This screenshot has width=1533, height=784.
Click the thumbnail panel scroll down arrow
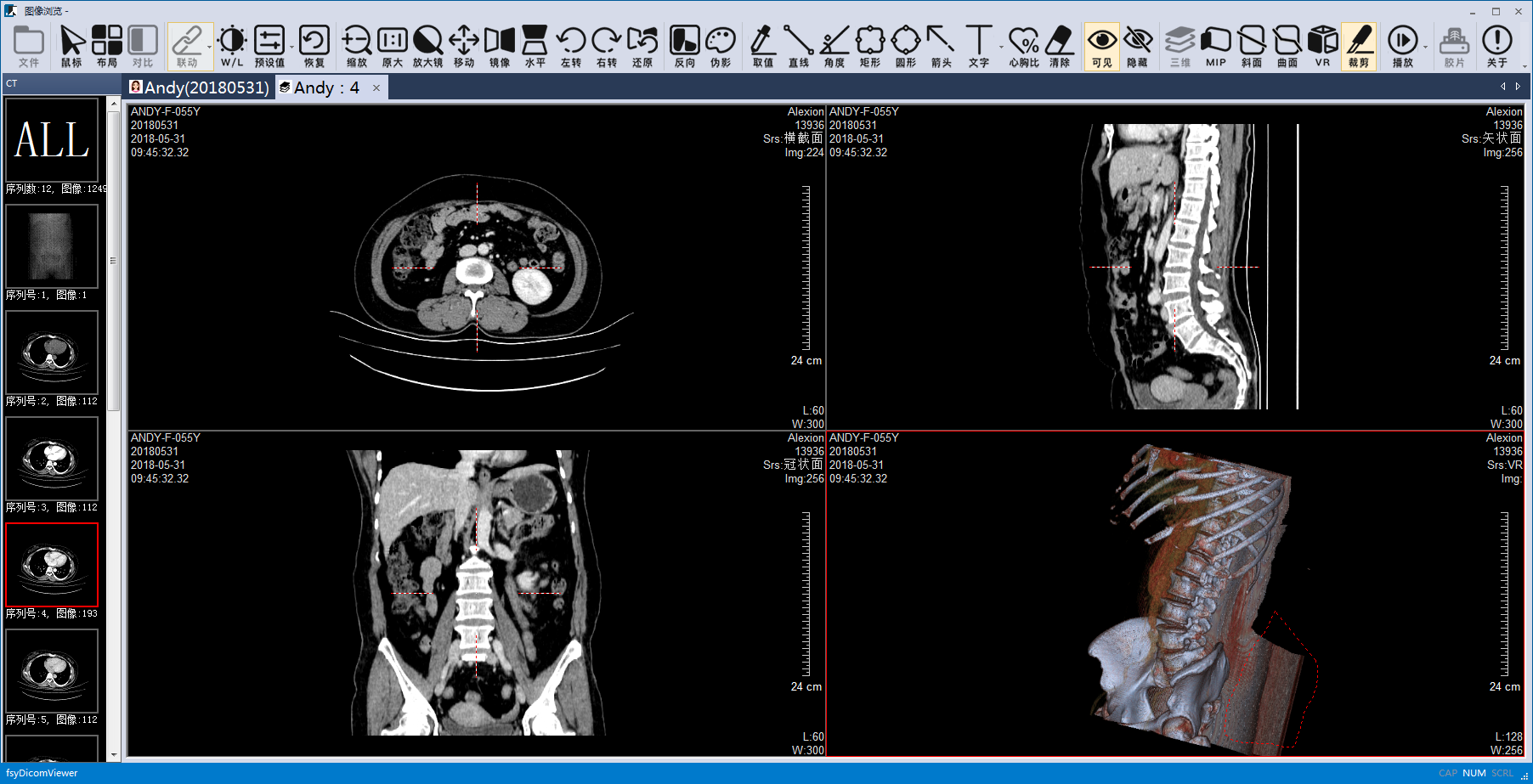[114, 753]
